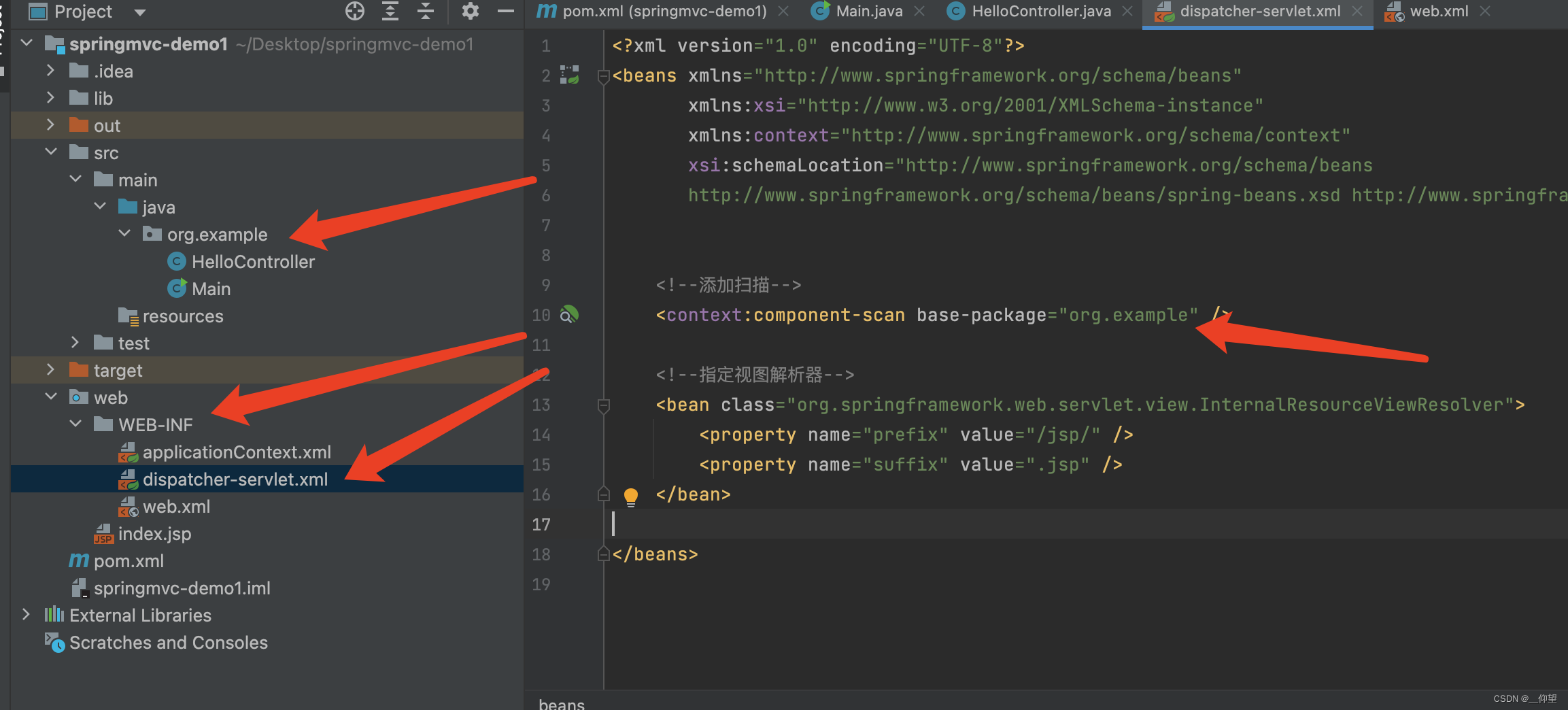This screenshot has width=1568, height=710.
Task: Click the Maven icon beside pom.xml in tree
Action: click(79, 560)
